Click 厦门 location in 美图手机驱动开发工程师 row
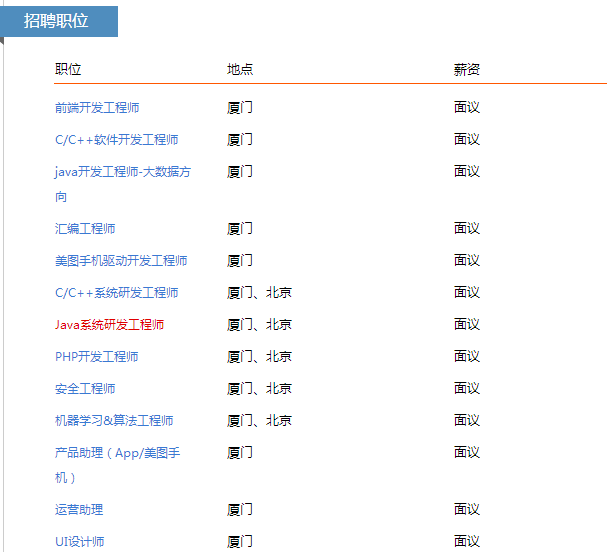Image resolution: width=607 pixels, height=552 pixels. (x=240, y=261)
